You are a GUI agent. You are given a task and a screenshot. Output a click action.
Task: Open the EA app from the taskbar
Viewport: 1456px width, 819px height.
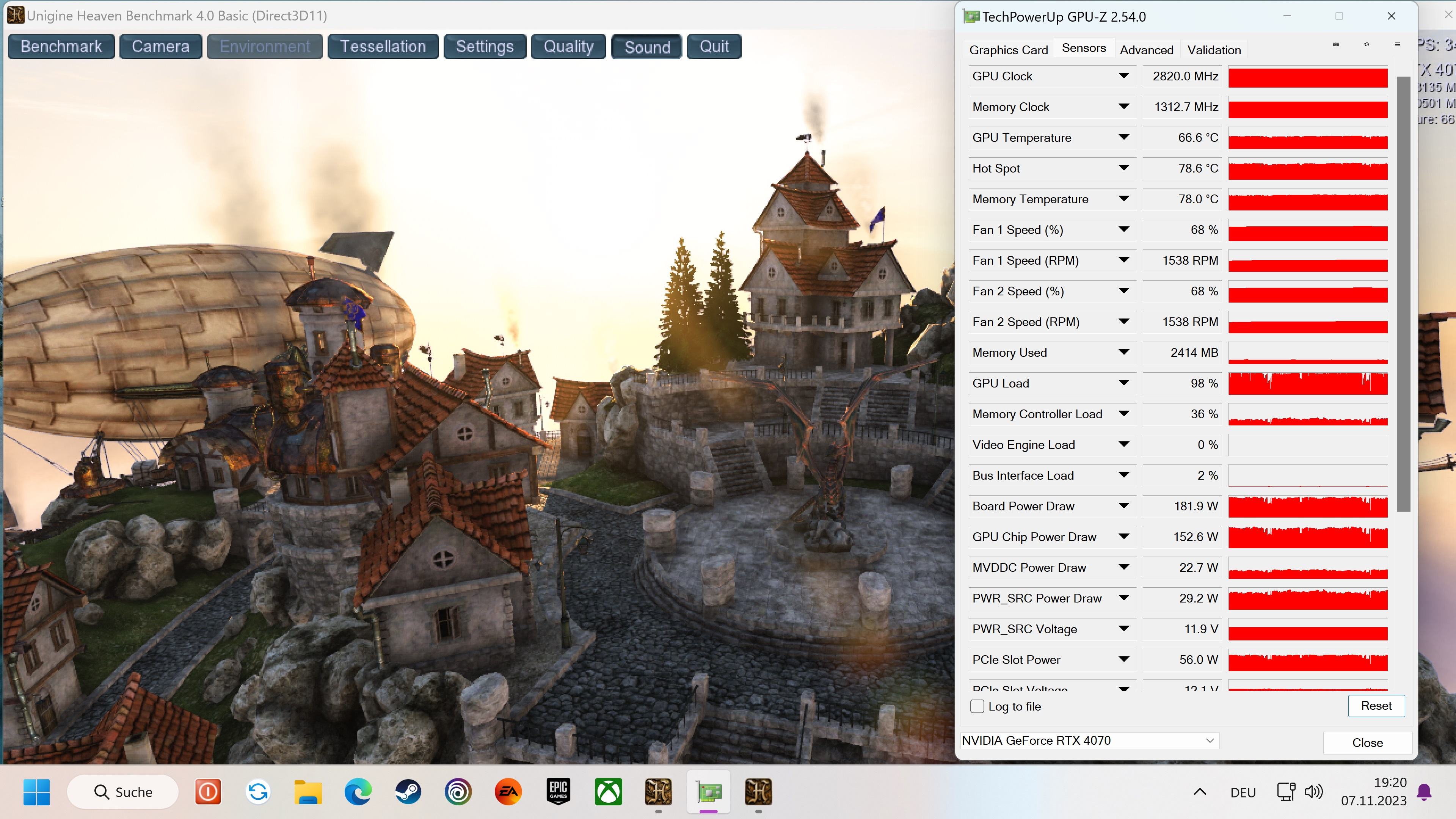[x=508, y=792]
